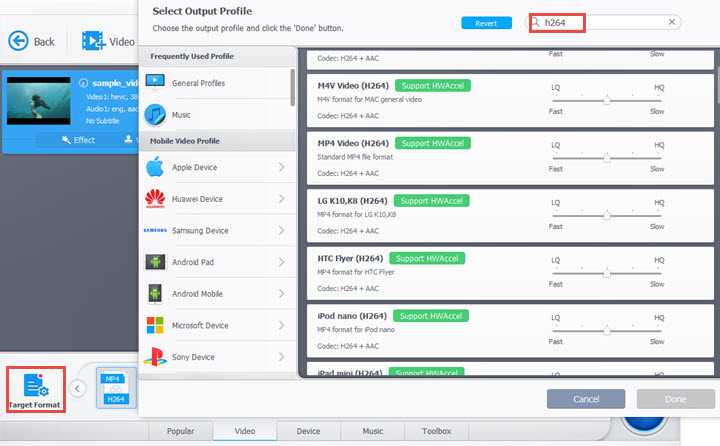Click the 'No Subtitle' label

[x=102, y=121]
